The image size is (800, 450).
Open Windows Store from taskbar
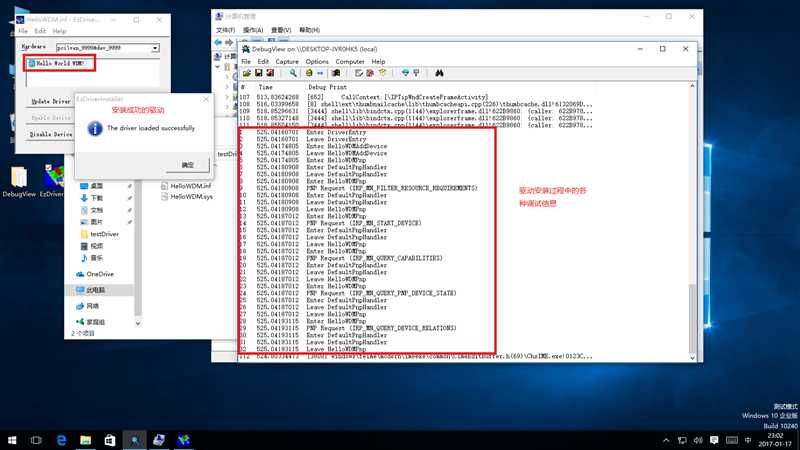tap(110, 440)
